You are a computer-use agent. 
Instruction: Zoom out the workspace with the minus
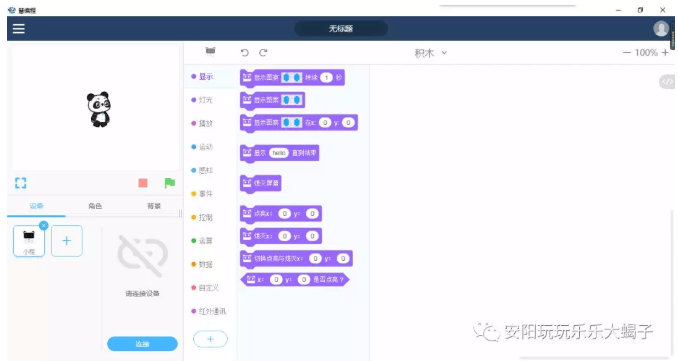pos(627,53)
